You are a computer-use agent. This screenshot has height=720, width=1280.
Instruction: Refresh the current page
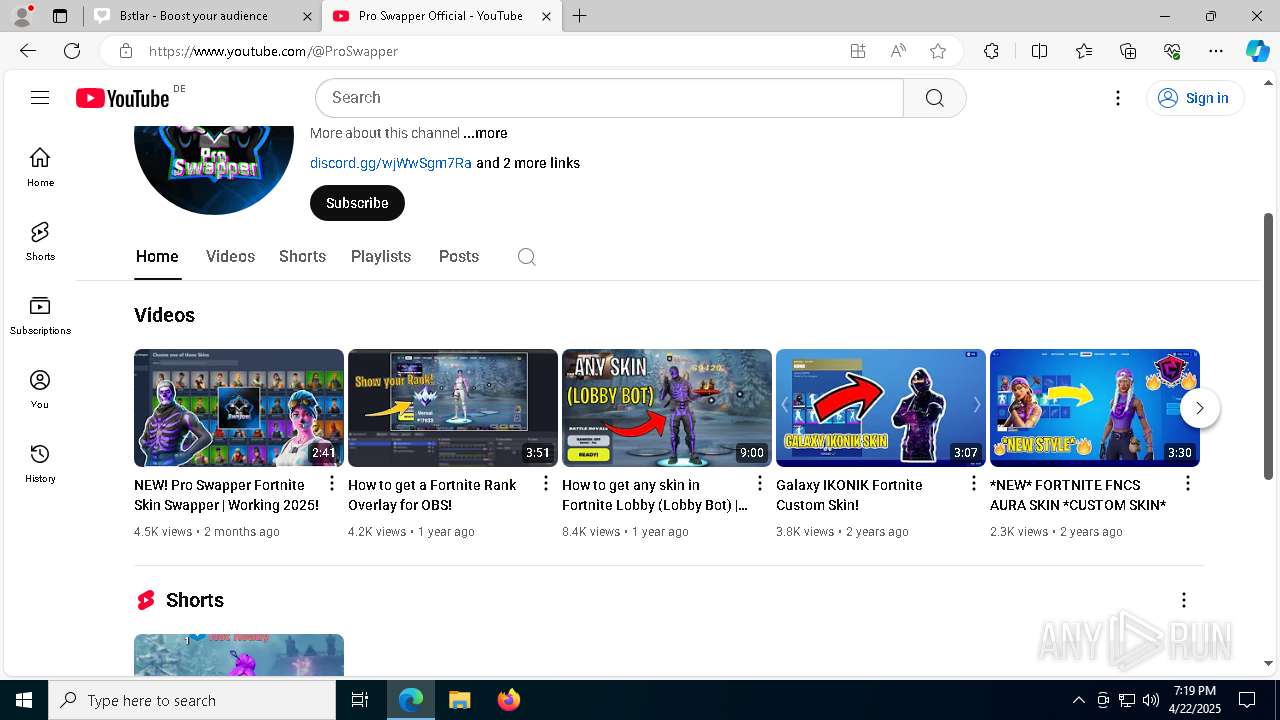[x=72, y=51]
